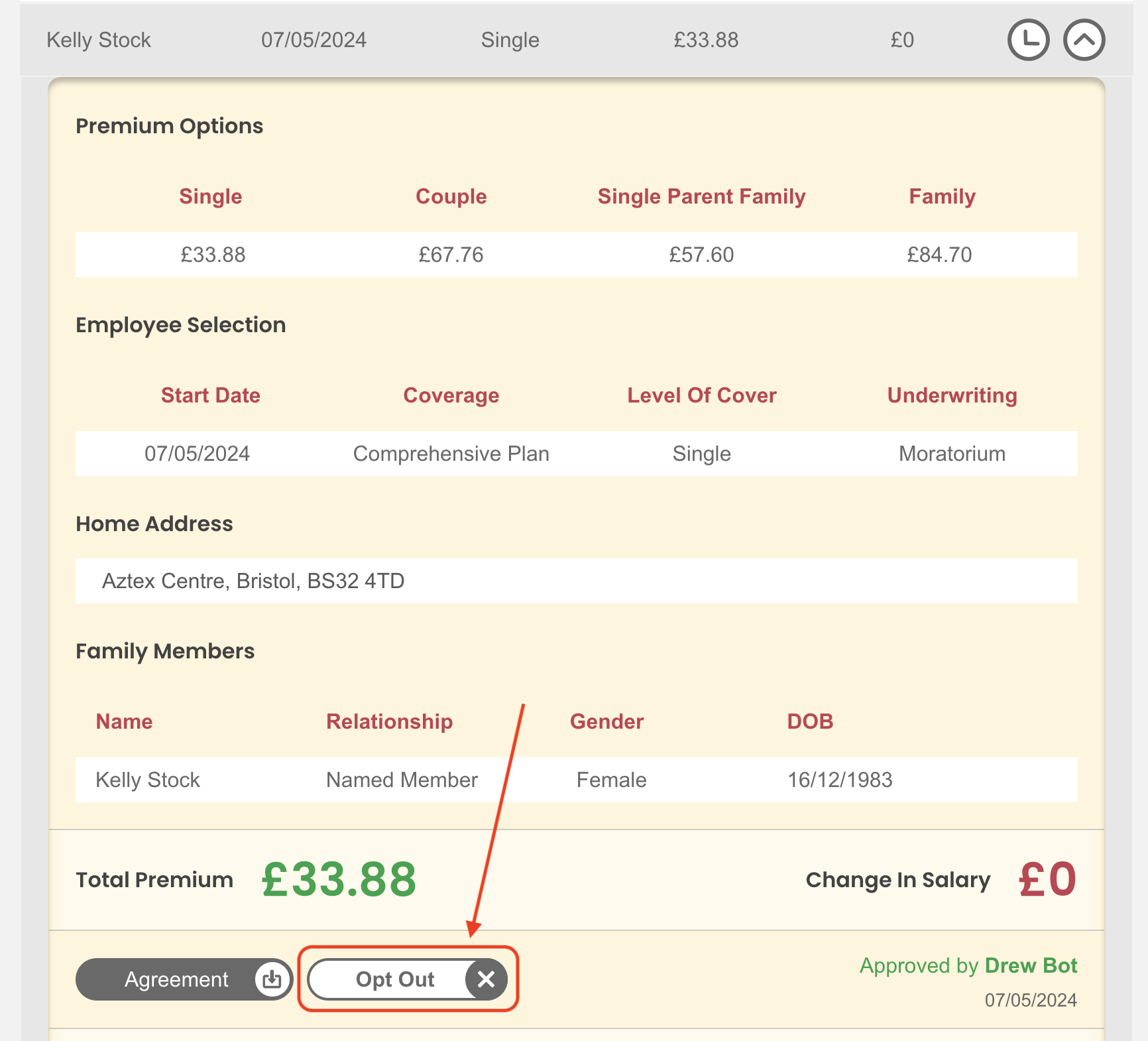Click the Moratorium underwriting value
The image size is (1148, 1041).
pos(952,454)
